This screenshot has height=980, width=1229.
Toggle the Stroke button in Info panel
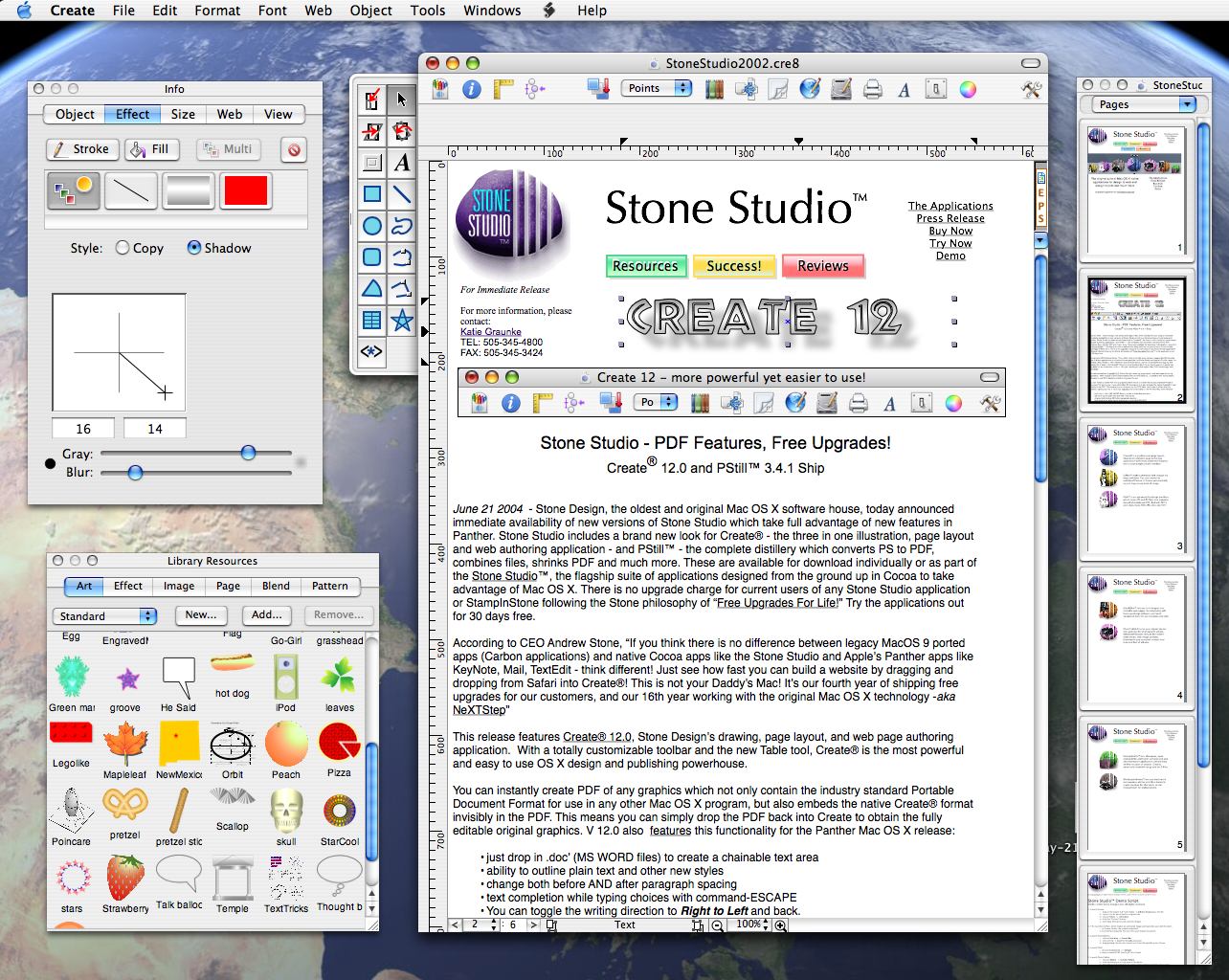[x=82, y=148]
